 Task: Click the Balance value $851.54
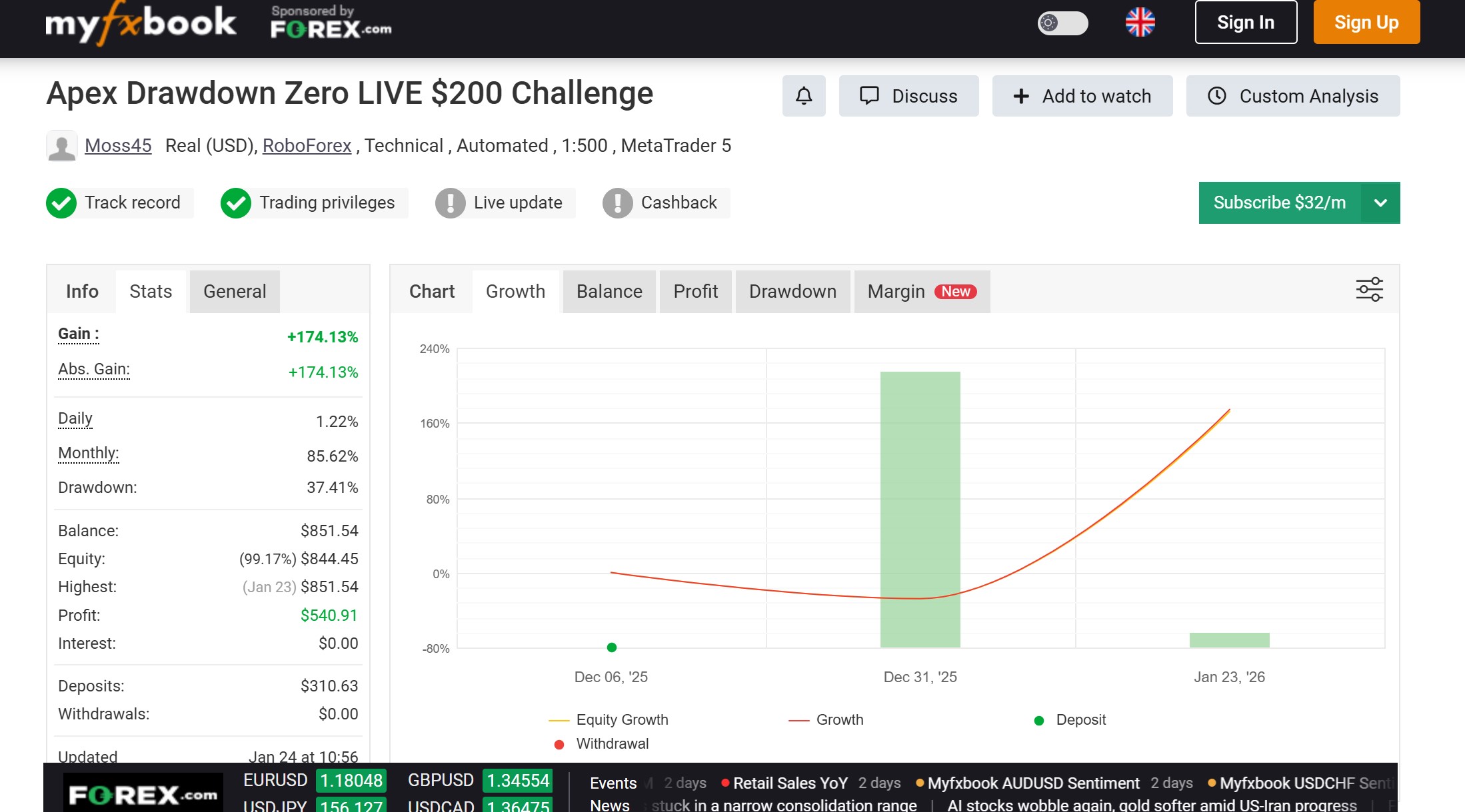point(329,531)
